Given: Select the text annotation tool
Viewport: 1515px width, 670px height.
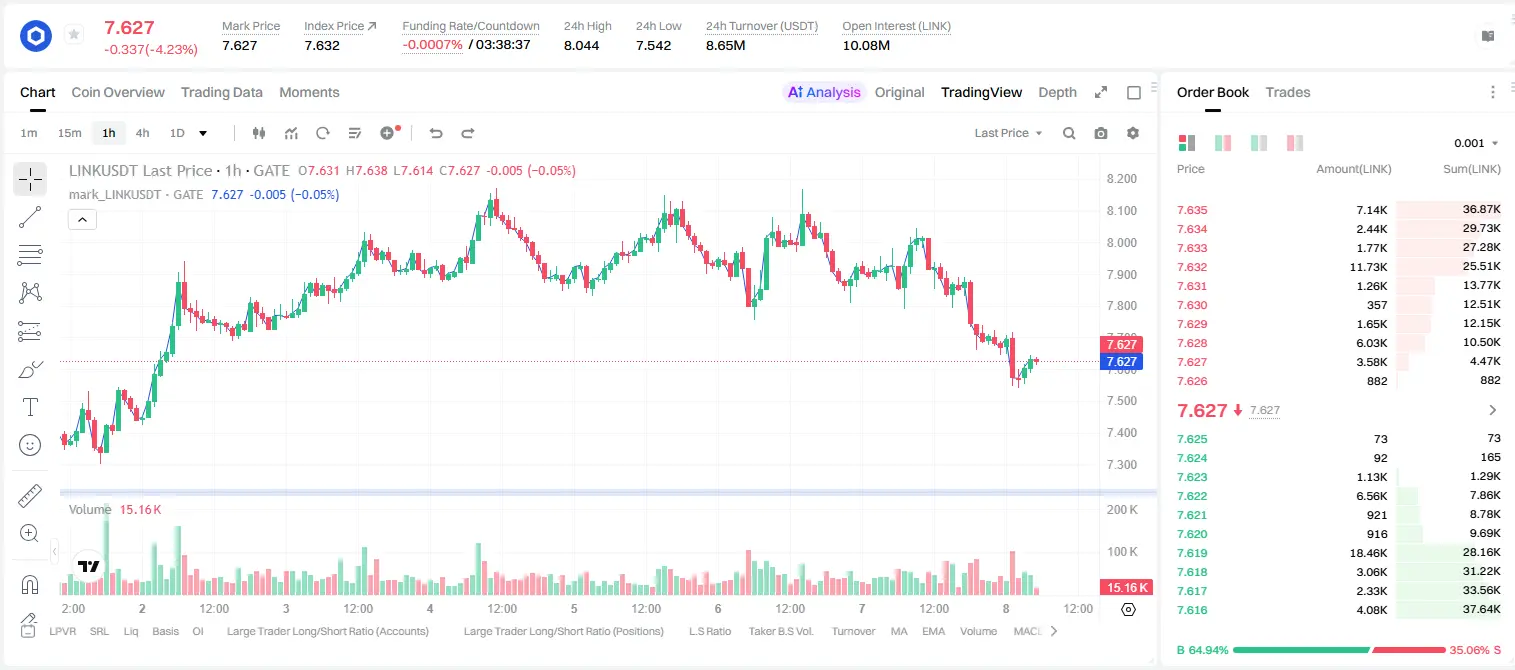Looking at the screenshot, I should (30, 407).
